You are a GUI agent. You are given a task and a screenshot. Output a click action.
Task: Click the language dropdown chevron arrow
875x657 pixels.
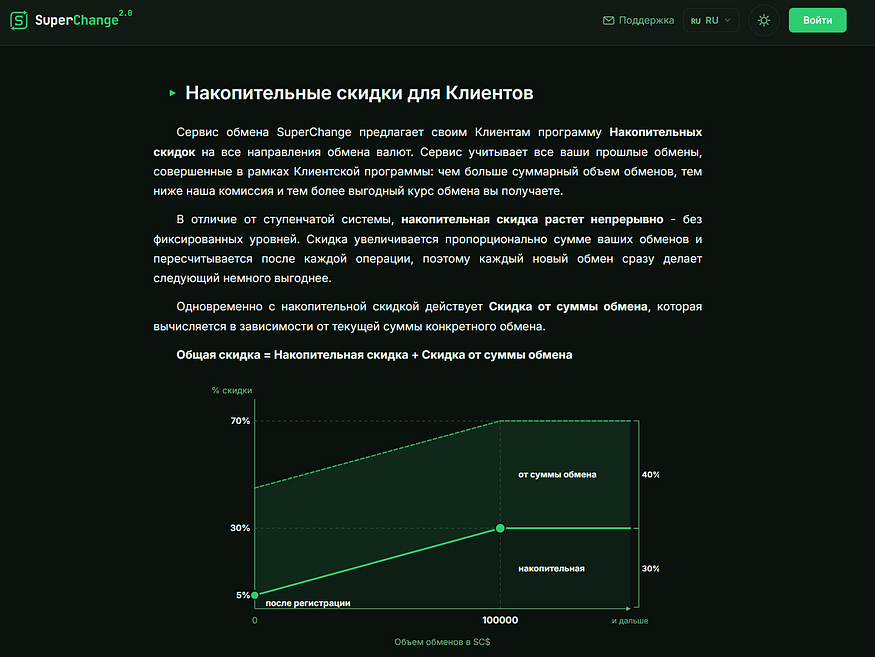tap(728, 21)
